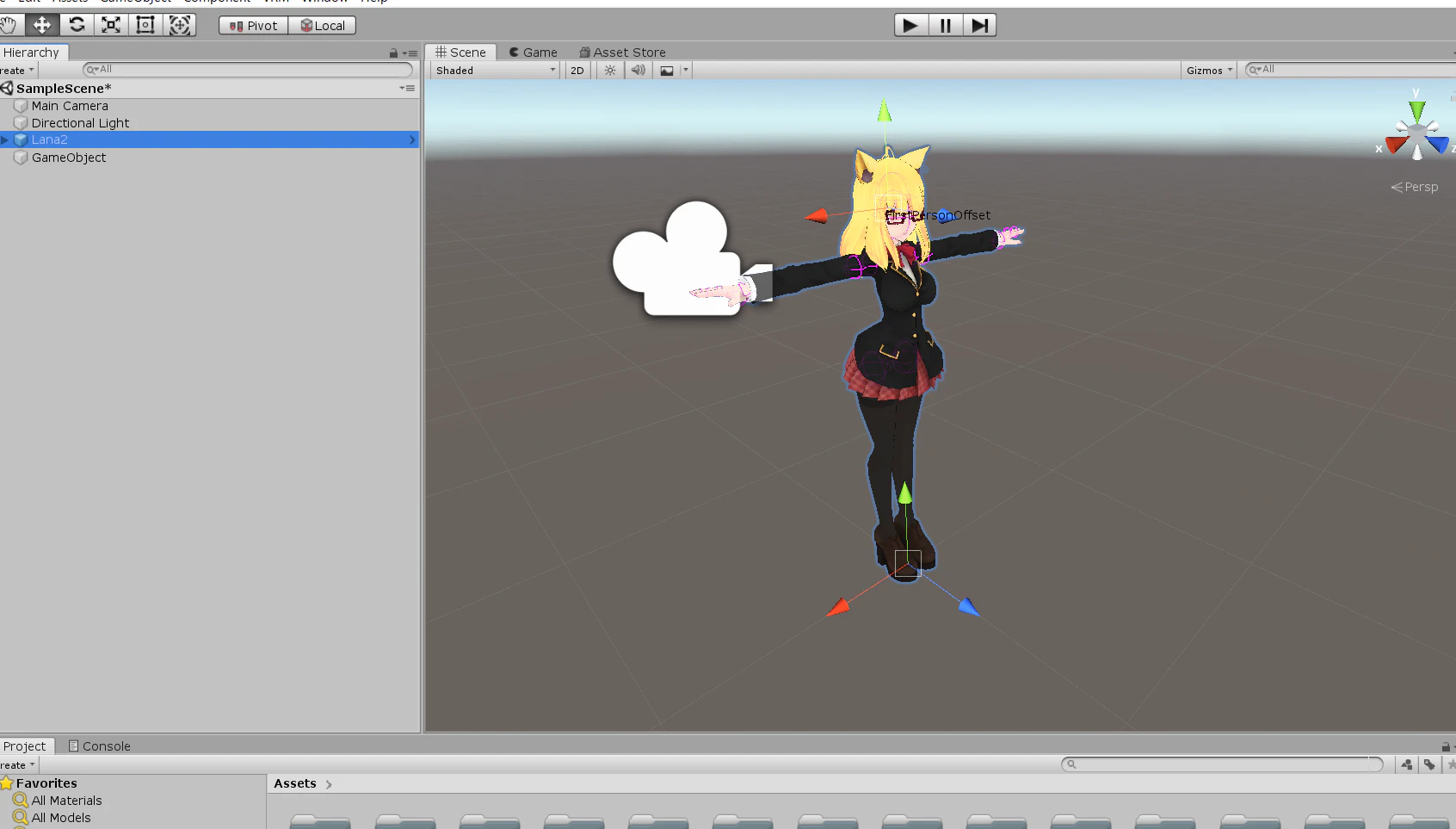Select the Rect Transform tool
Viewport: 1456px width, 829px height.
(x=145, y=25)
